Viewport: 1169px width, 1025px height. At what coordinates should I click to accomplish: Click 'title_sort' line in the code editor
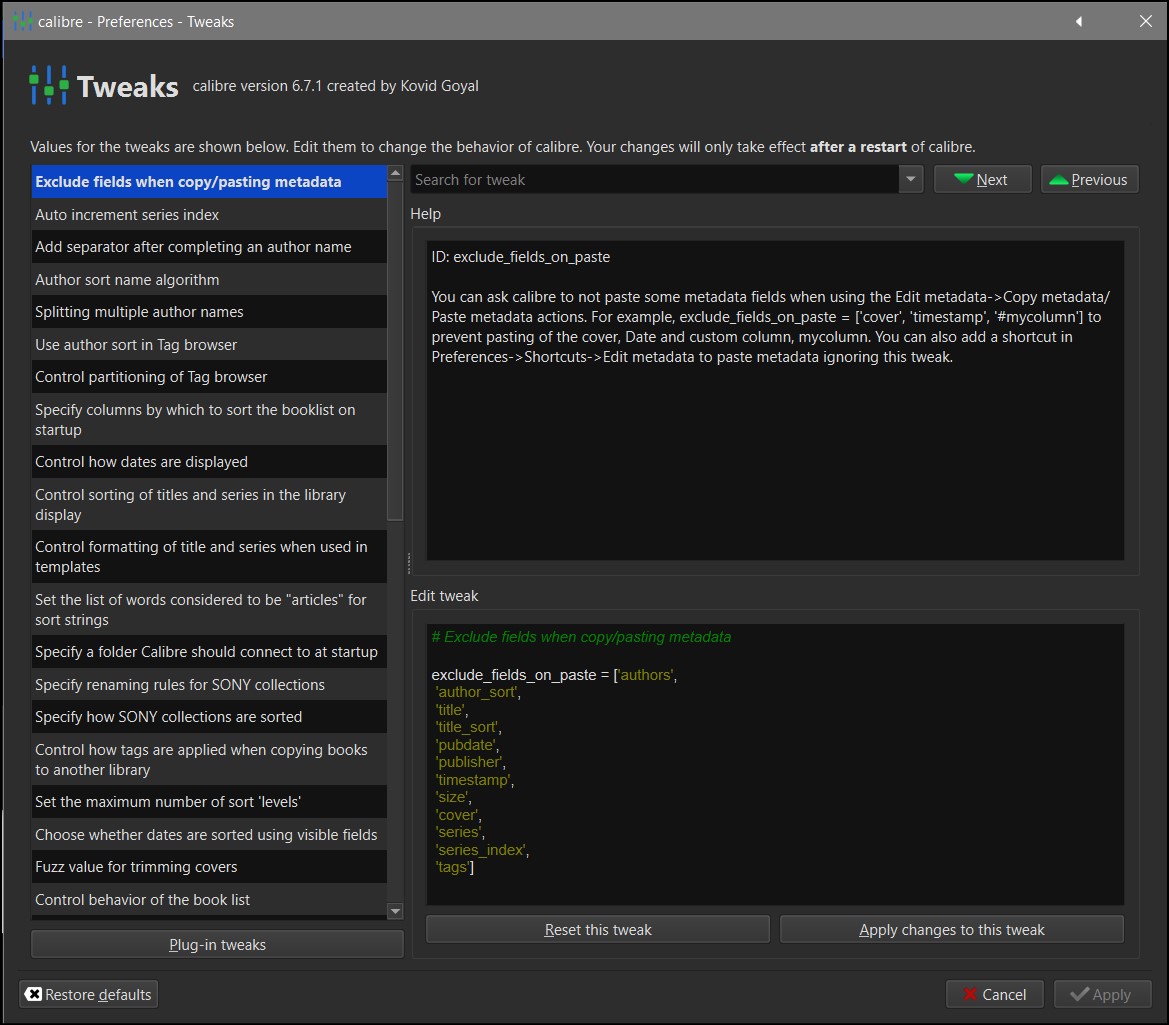click(467, 727)
